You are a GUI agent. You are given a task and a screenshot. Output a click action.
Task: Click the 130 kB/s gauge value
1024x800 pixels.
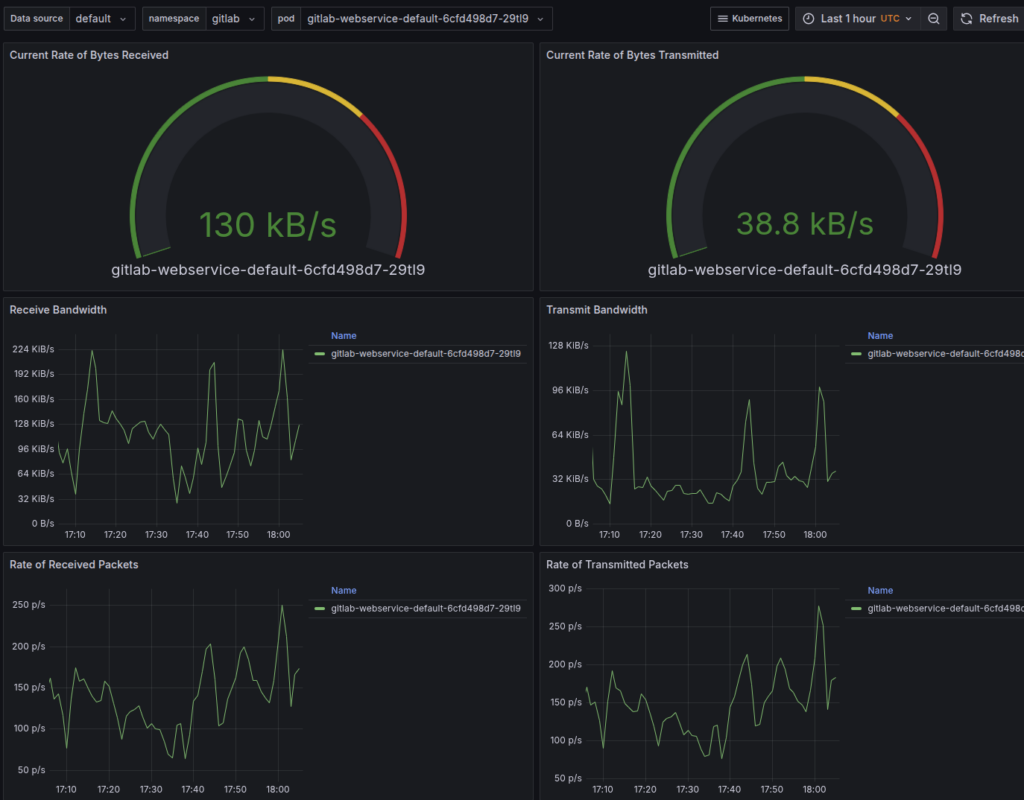[268, 225]
